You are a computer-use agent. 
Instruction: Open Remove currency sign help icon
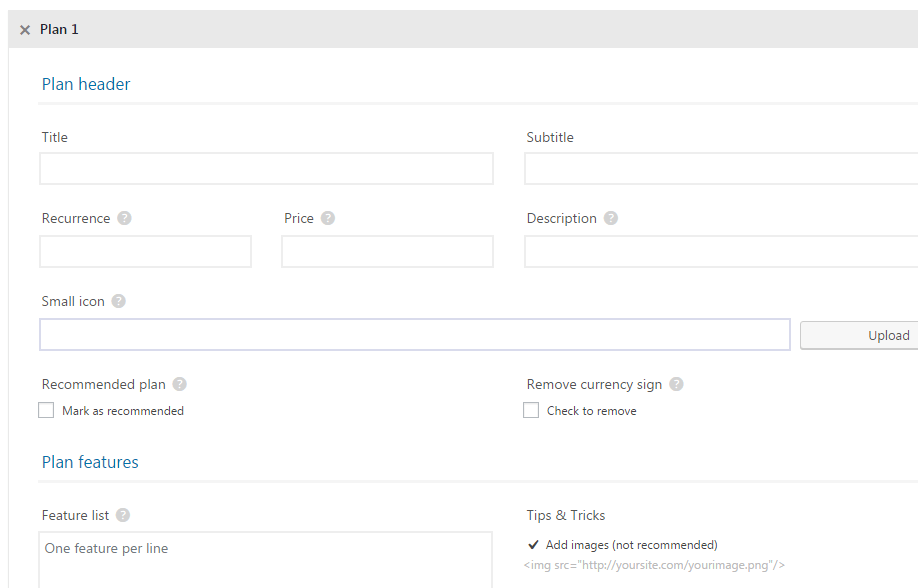click(x=676, y=384)
